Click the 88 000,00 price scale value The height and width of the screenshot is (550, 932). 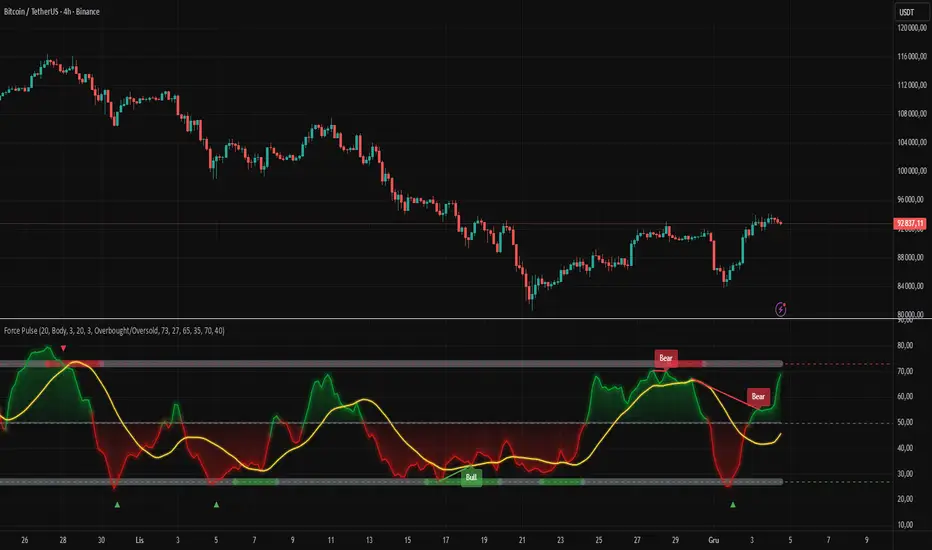(912, 257)
